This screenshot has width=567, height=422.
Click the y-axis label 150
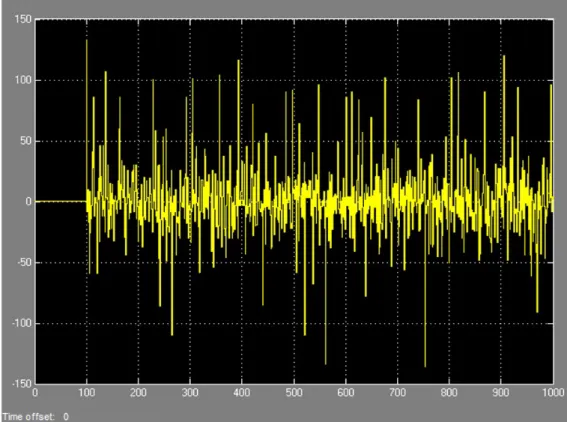click(23, 20)
